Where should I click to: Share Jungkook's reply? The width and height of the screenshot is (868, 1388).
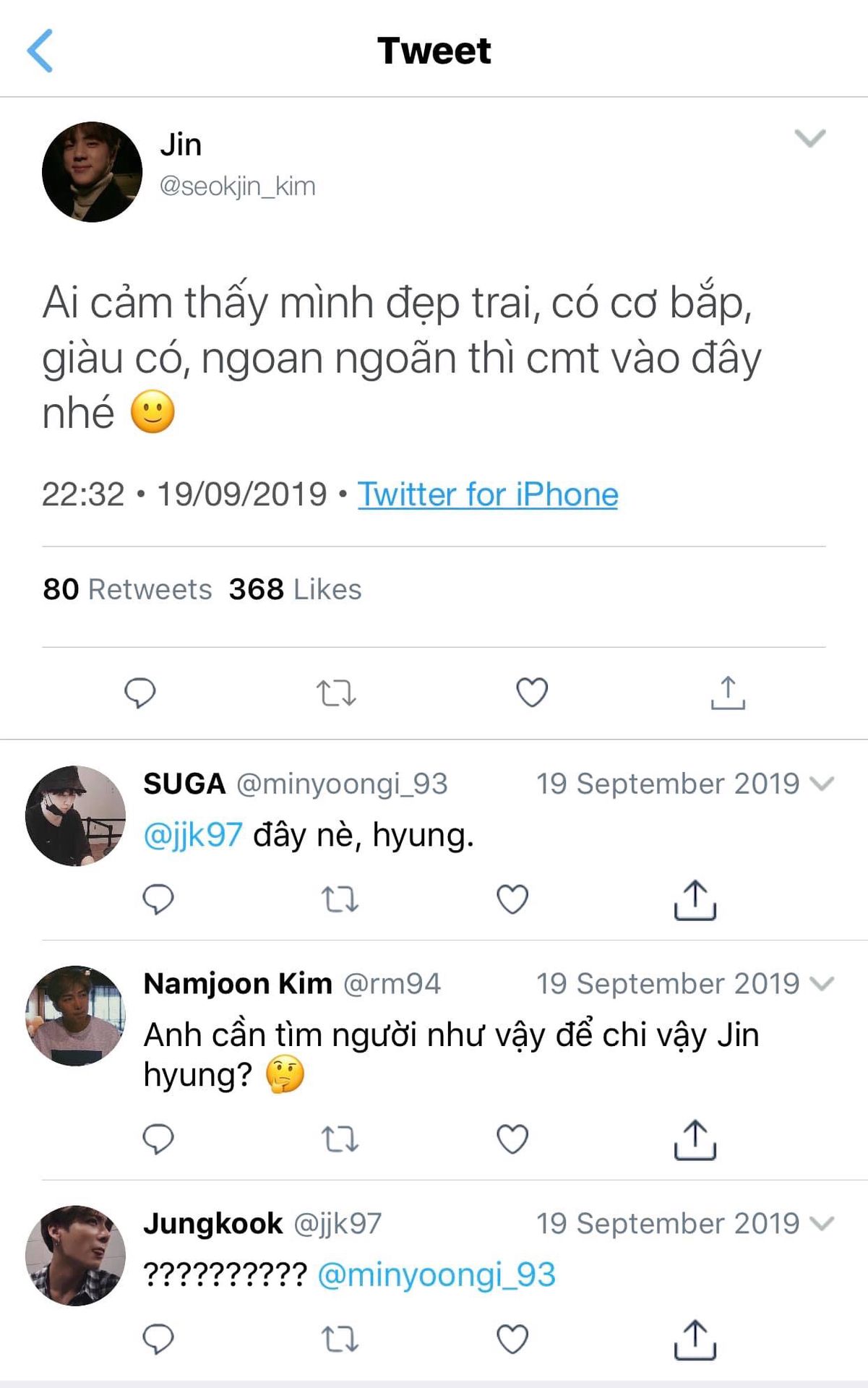pos(695,1339)
